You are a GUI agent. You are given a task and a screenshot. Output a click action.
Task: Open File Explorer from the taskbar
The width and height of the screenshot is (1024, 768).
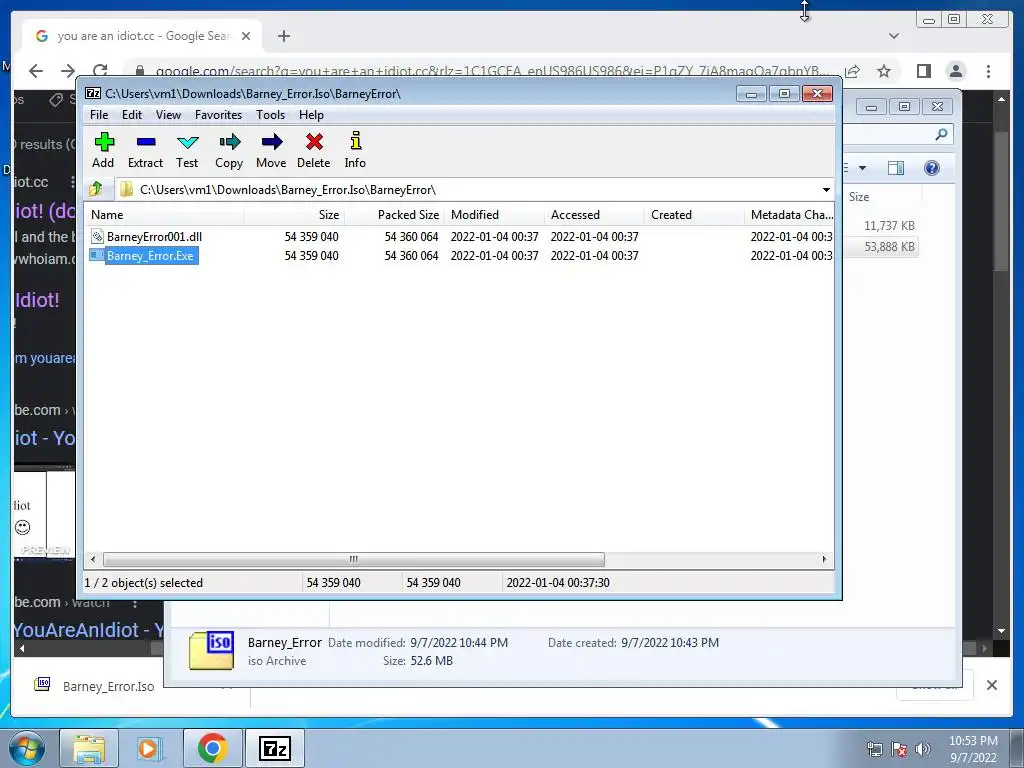pos(89,748)
